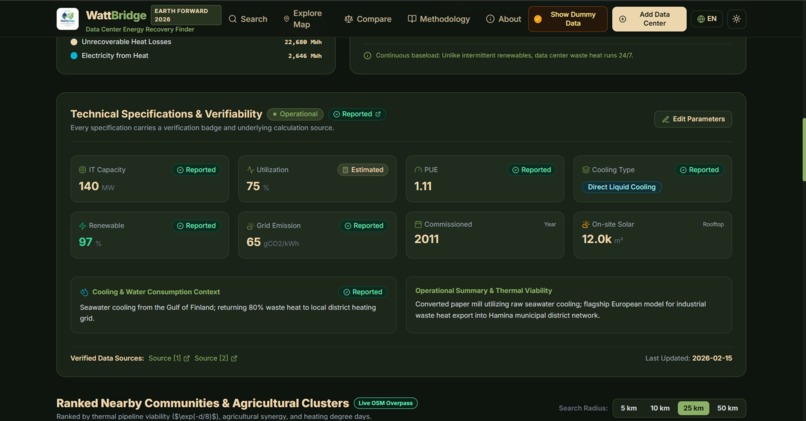
Task: Click the Reported badge in Renewable card
Action: (x=196, y=226)
